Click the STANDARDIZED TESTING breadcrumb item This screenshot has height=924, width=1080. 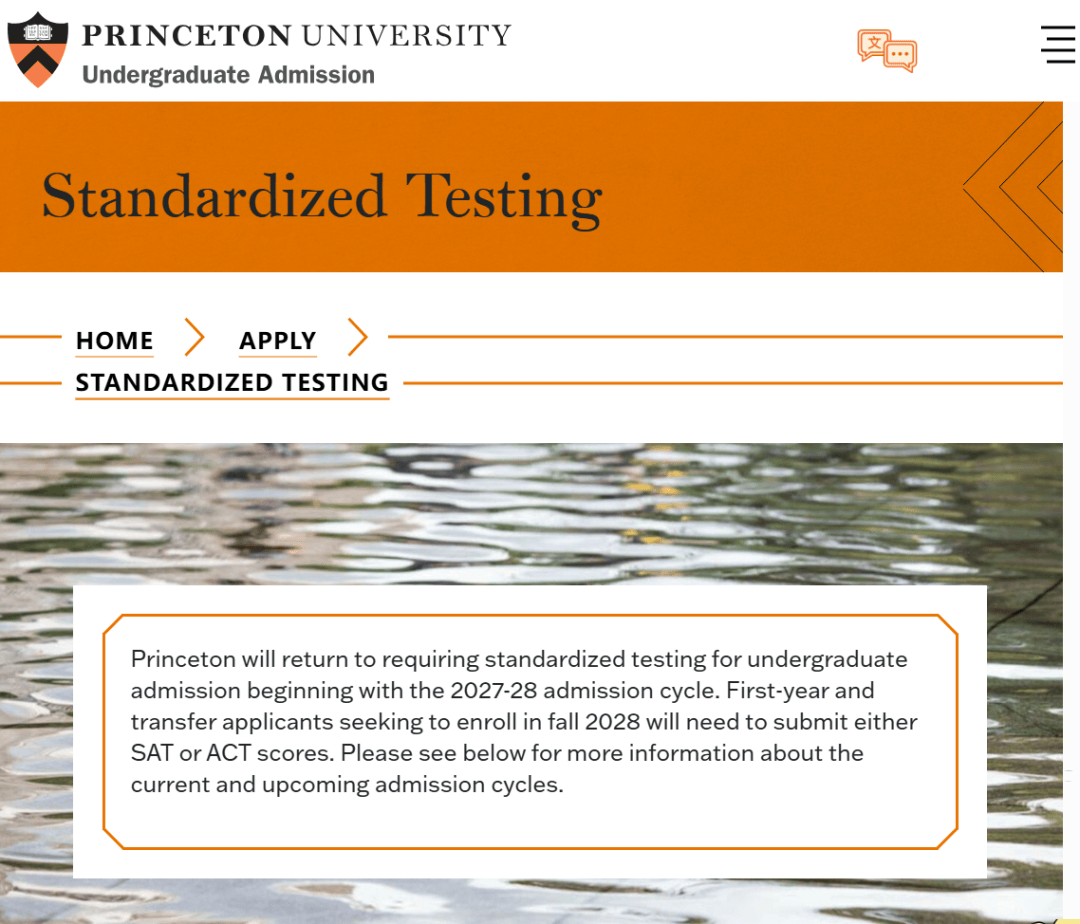232,383
